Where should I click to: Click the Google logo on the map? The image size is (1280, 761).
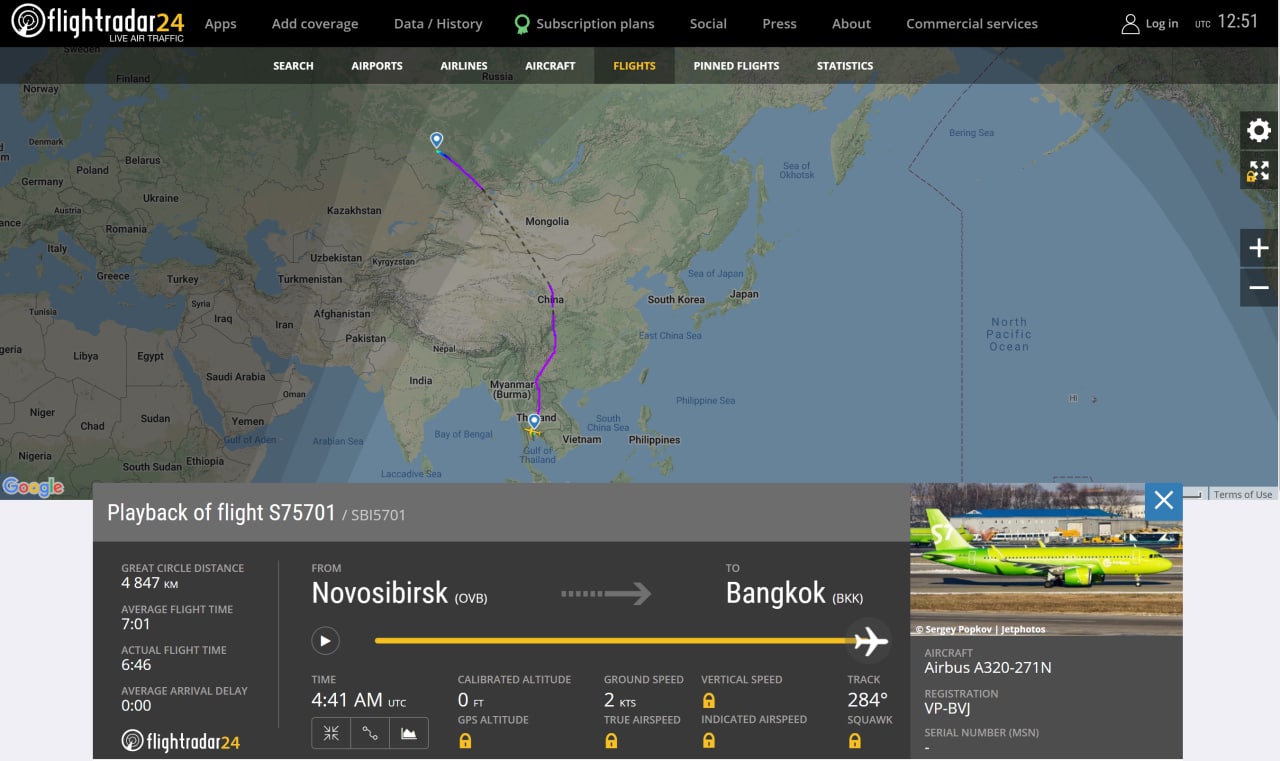tap(33, 487)
